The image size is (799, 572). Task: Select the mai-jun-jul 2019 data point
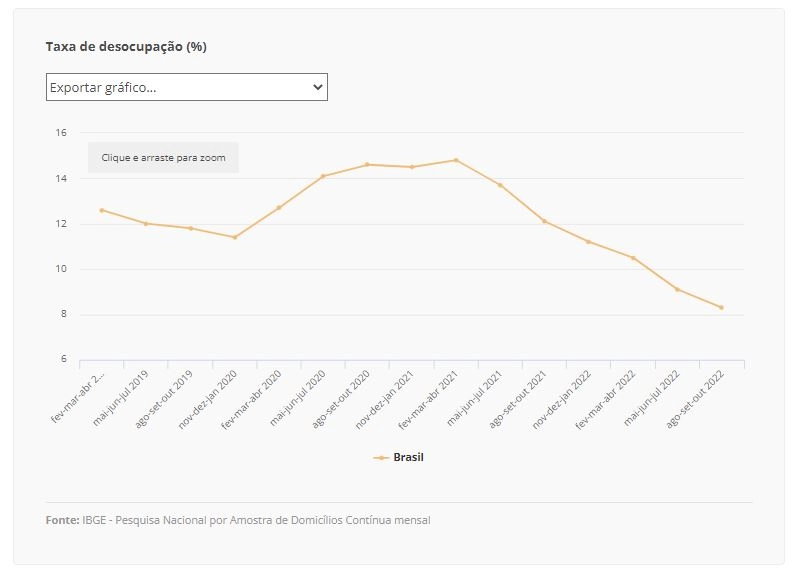click(146, 224)
